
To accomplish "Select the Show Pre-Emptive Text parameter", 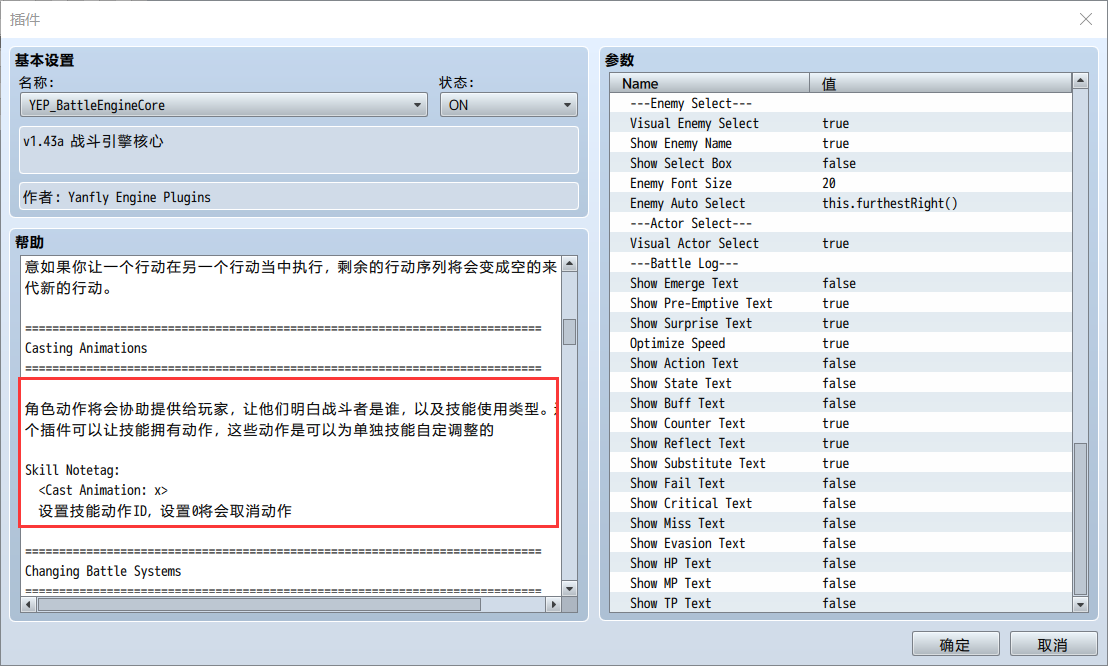I will [x=841, y=303].
